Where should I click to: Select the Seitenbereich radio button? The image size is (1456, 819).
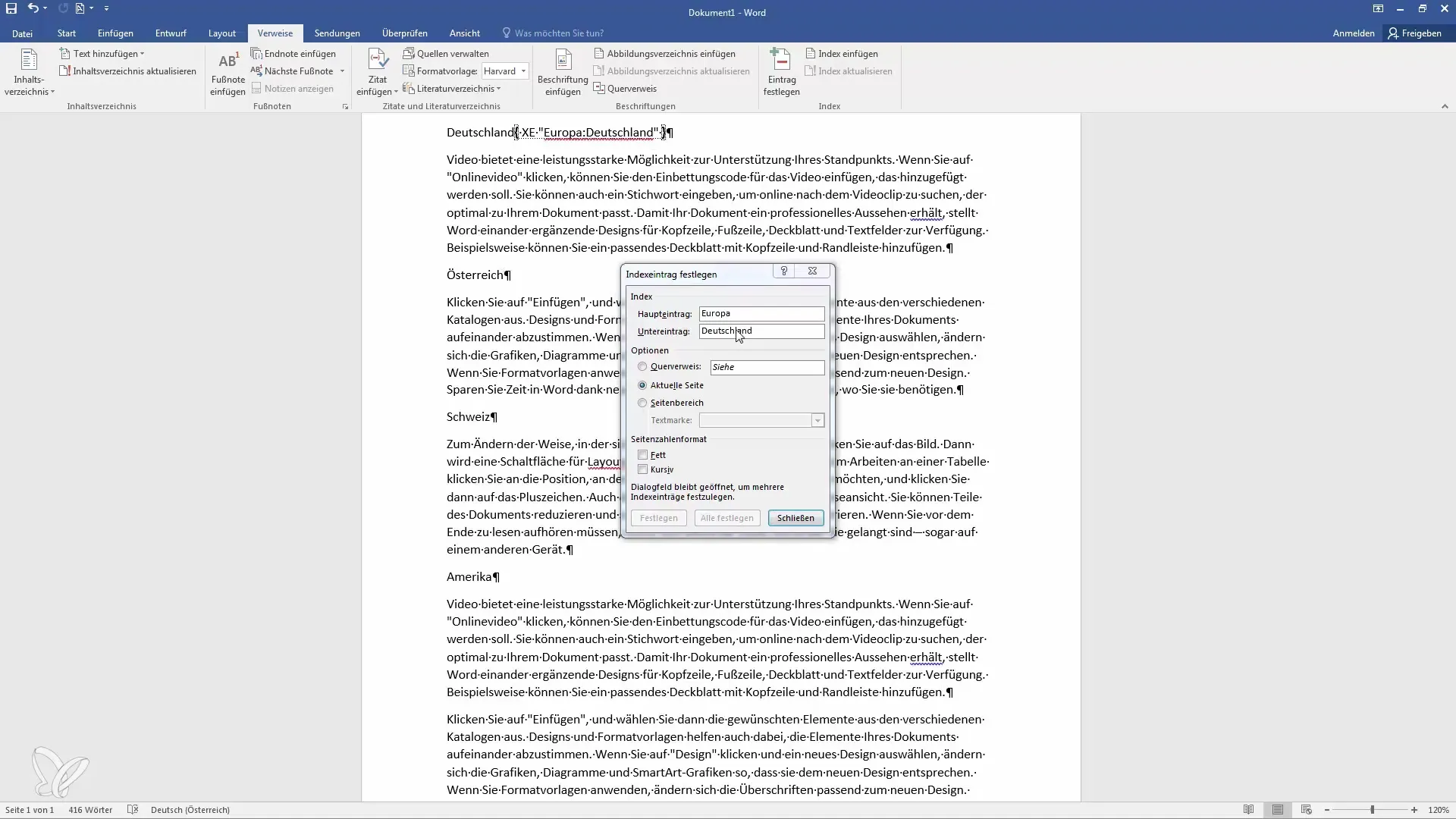642,403
